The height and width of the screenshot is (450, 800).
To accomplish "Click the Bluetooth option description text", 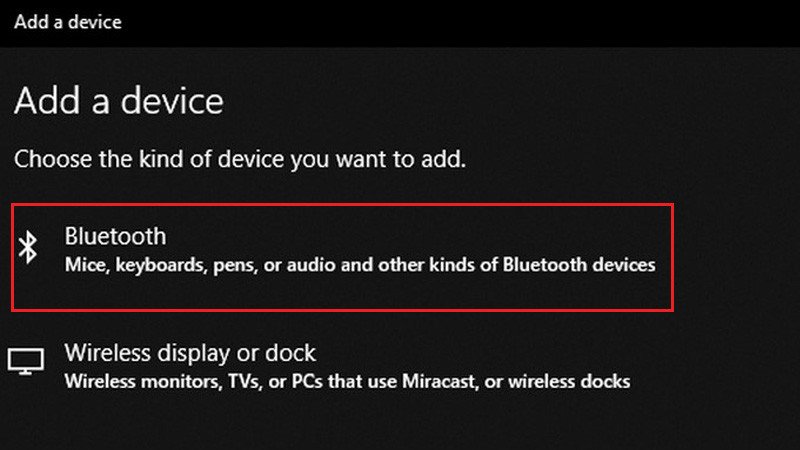I will (x=360, y=266).
